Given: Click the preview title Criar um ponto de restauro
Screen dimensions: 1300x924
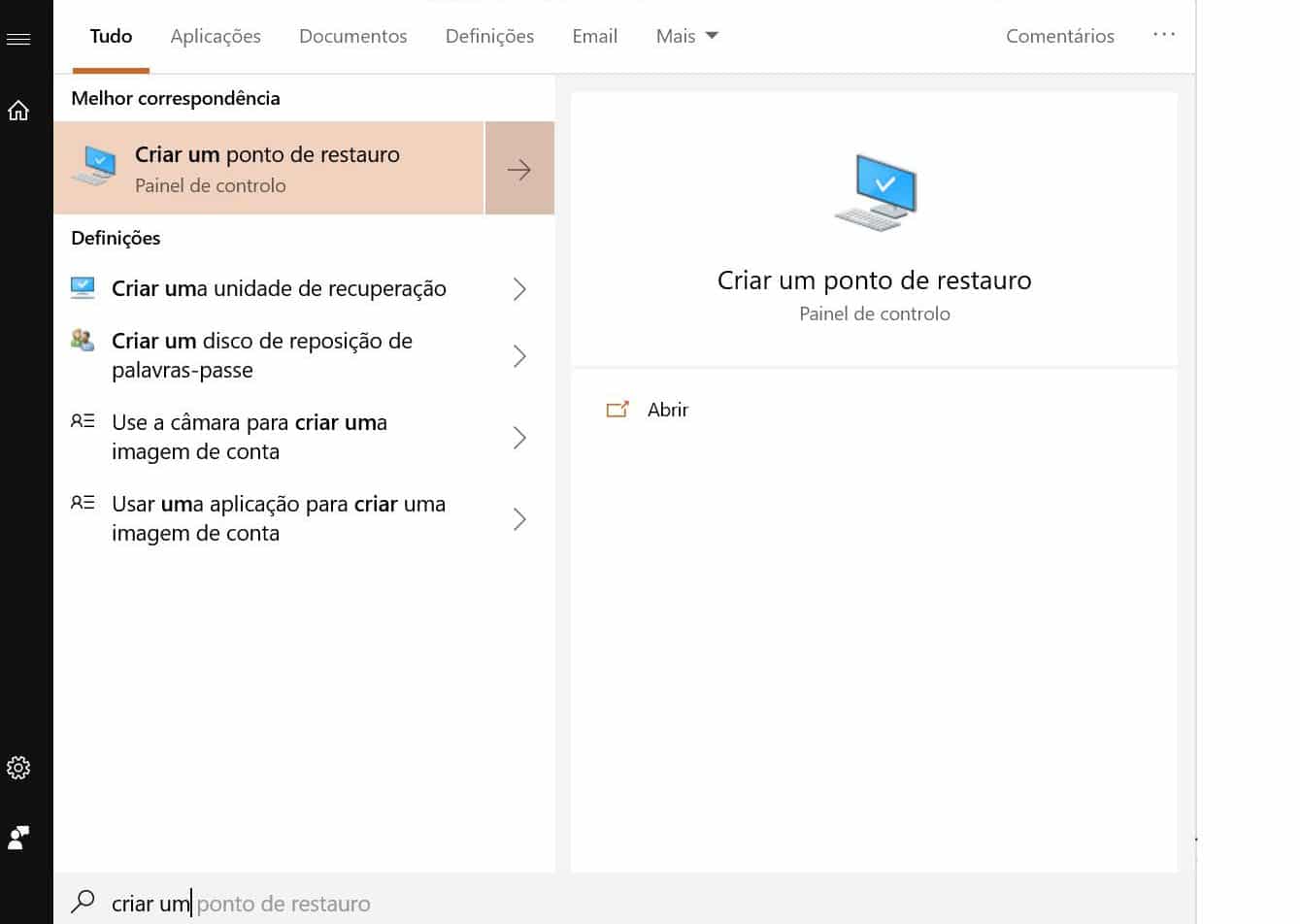Looking at the screenshot, I should pos(874,280).
